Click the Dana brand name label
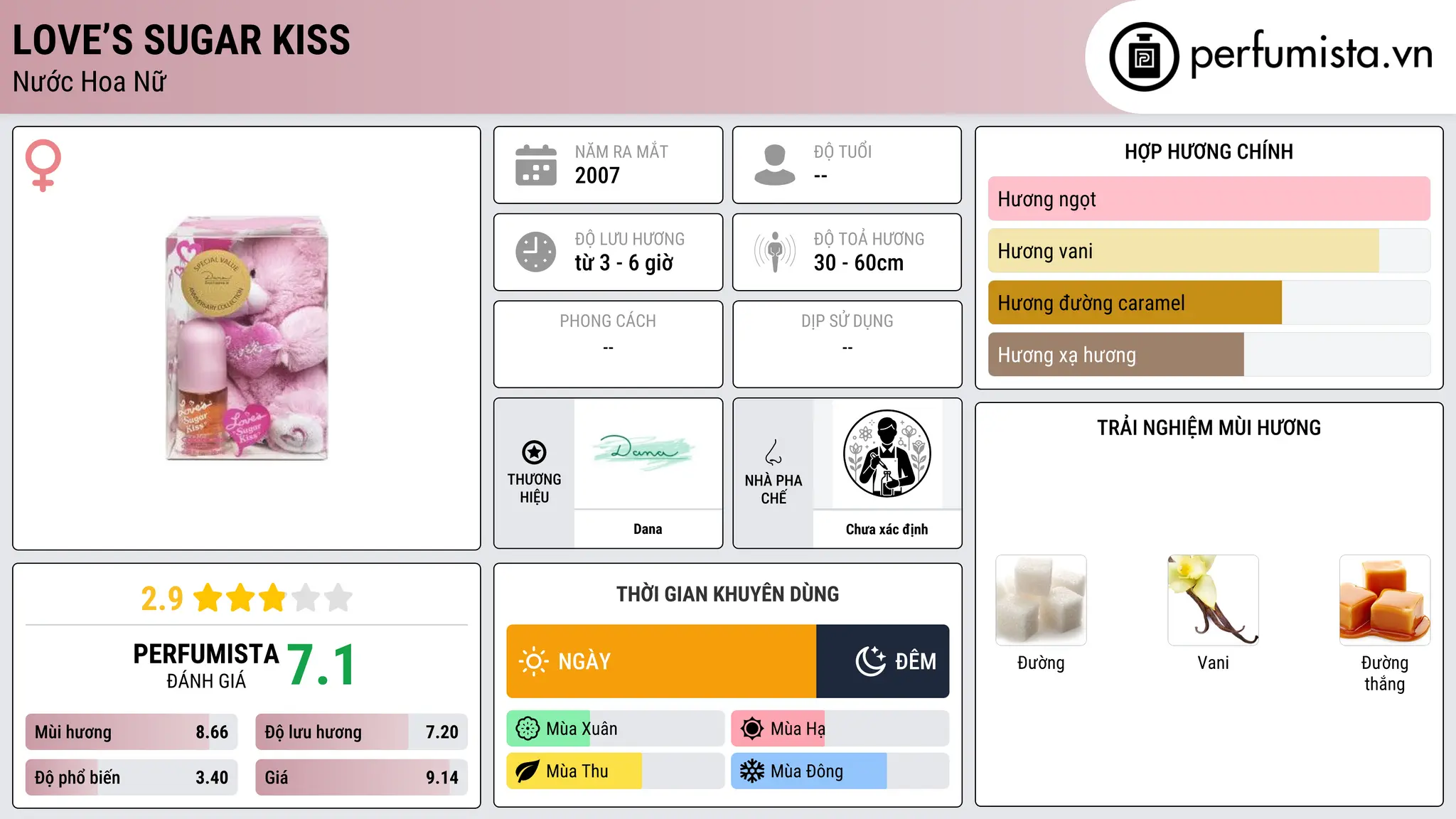 tap(648, 529)
